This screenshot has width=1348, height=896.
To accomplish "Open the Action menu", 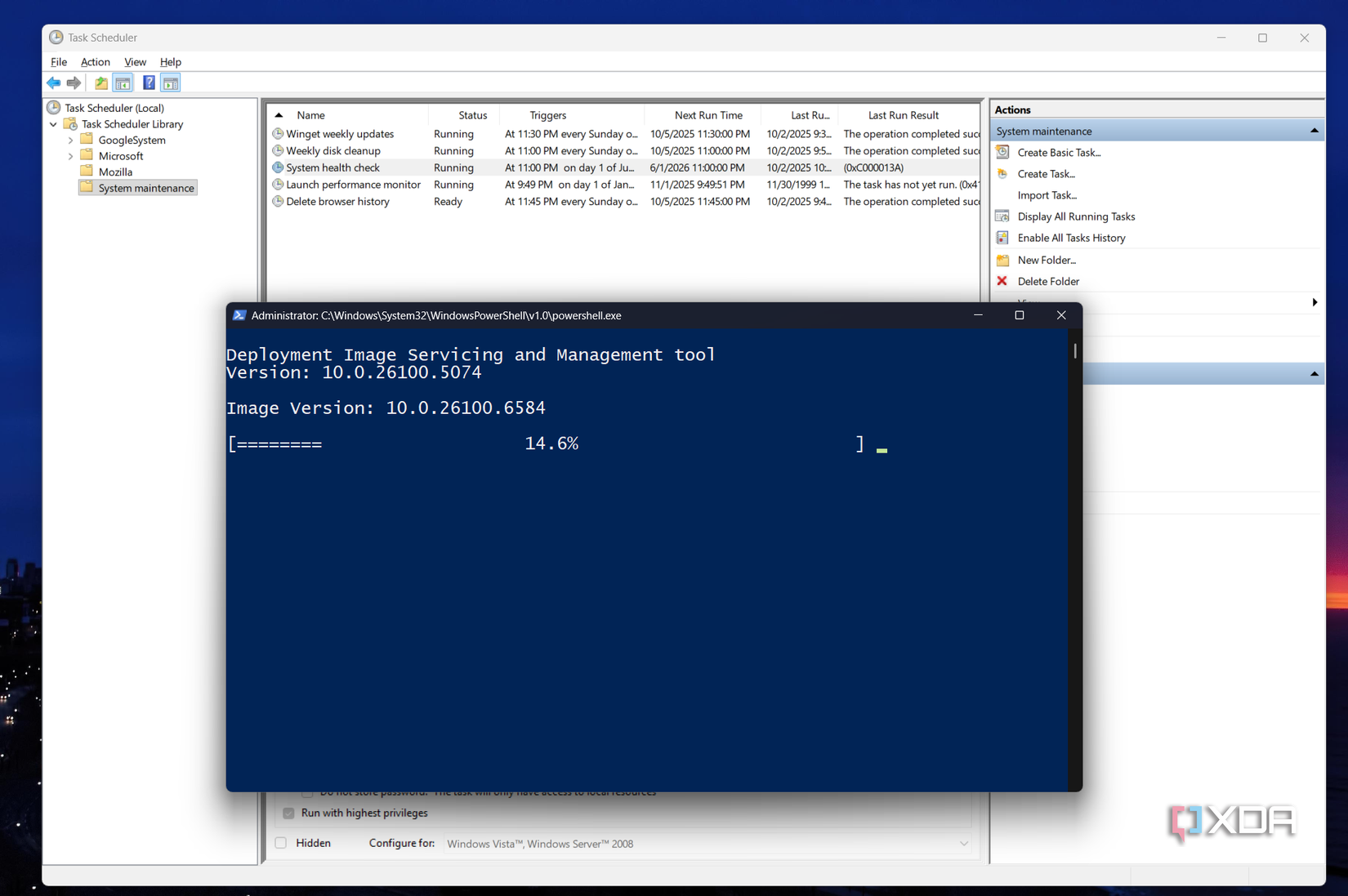I will coord(95,61).
